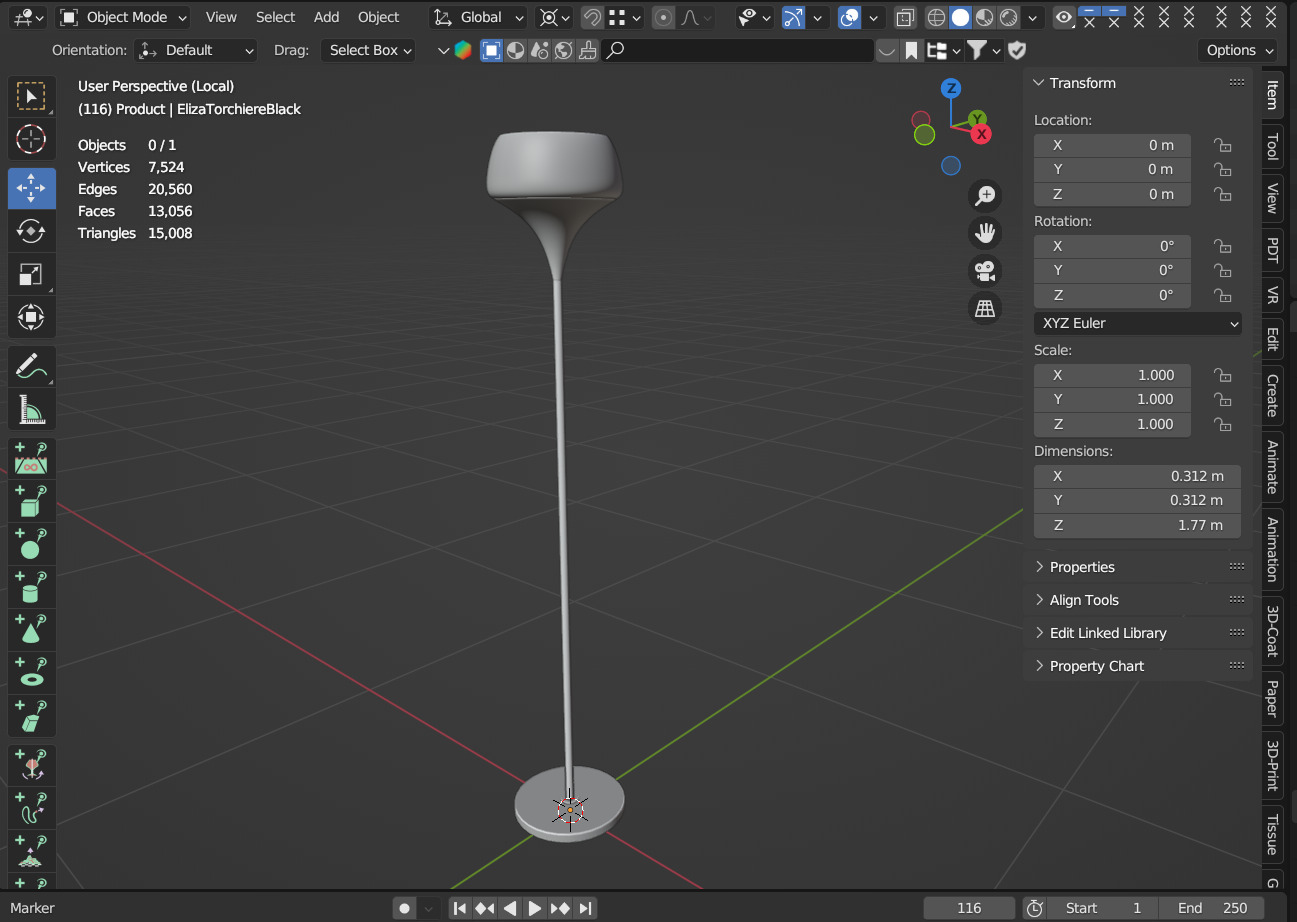Screen dimensions: 1297x922
Task: Switch to material preview shading
Action: (984, 17)
